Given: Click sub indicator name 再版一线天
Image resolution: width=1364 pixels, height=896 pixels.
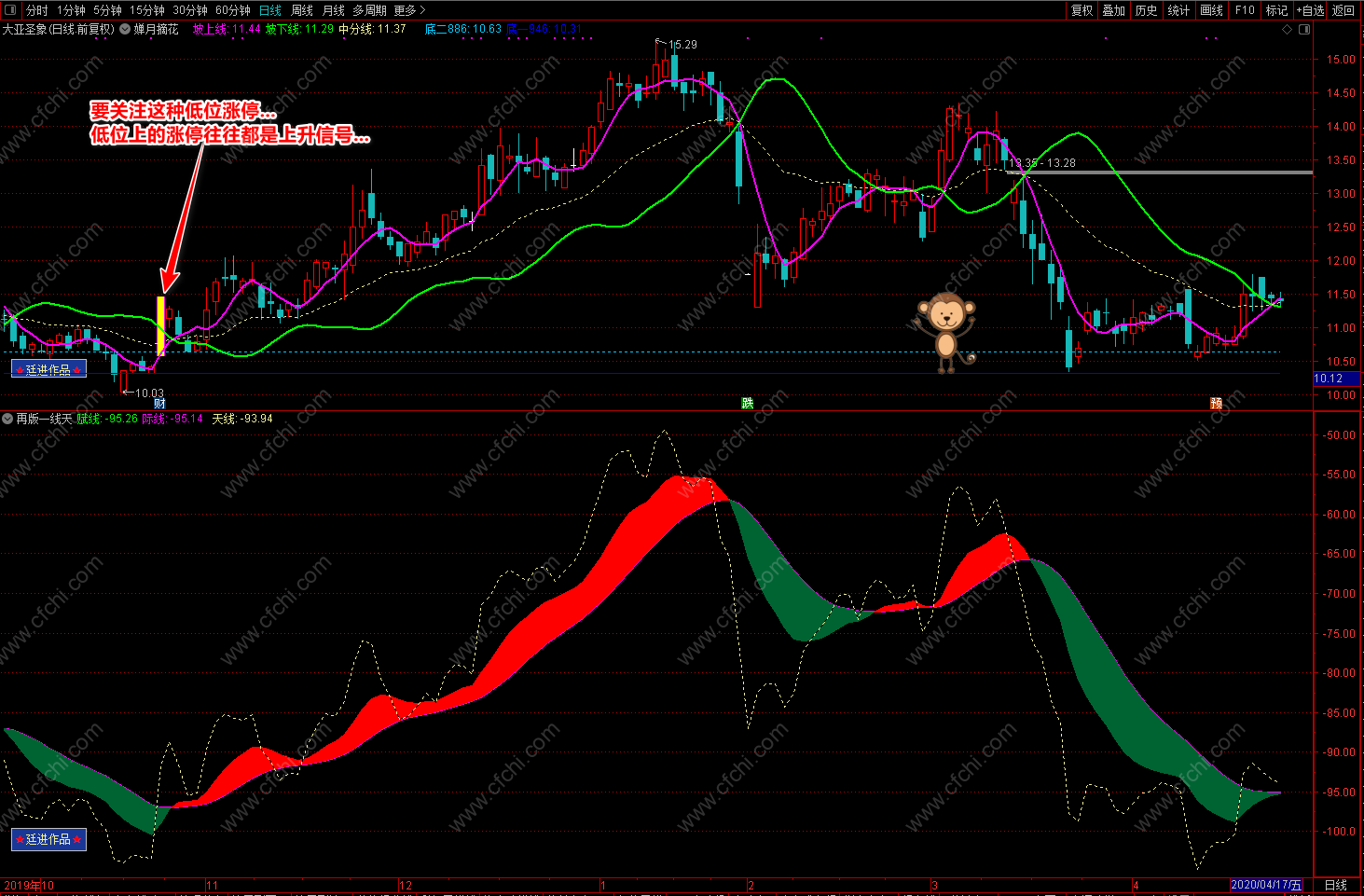Looking at the screenshot, I should click(x=44, y=419).
